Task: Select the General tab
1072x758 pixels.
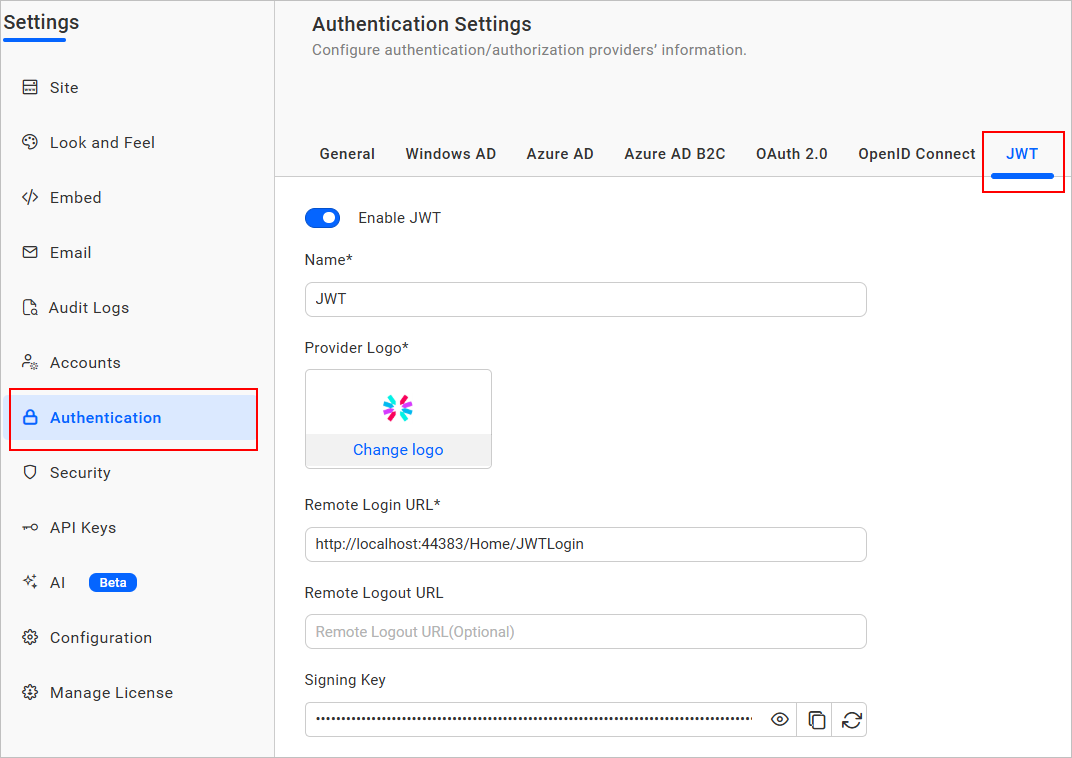Action: click(x=347, y=153)
